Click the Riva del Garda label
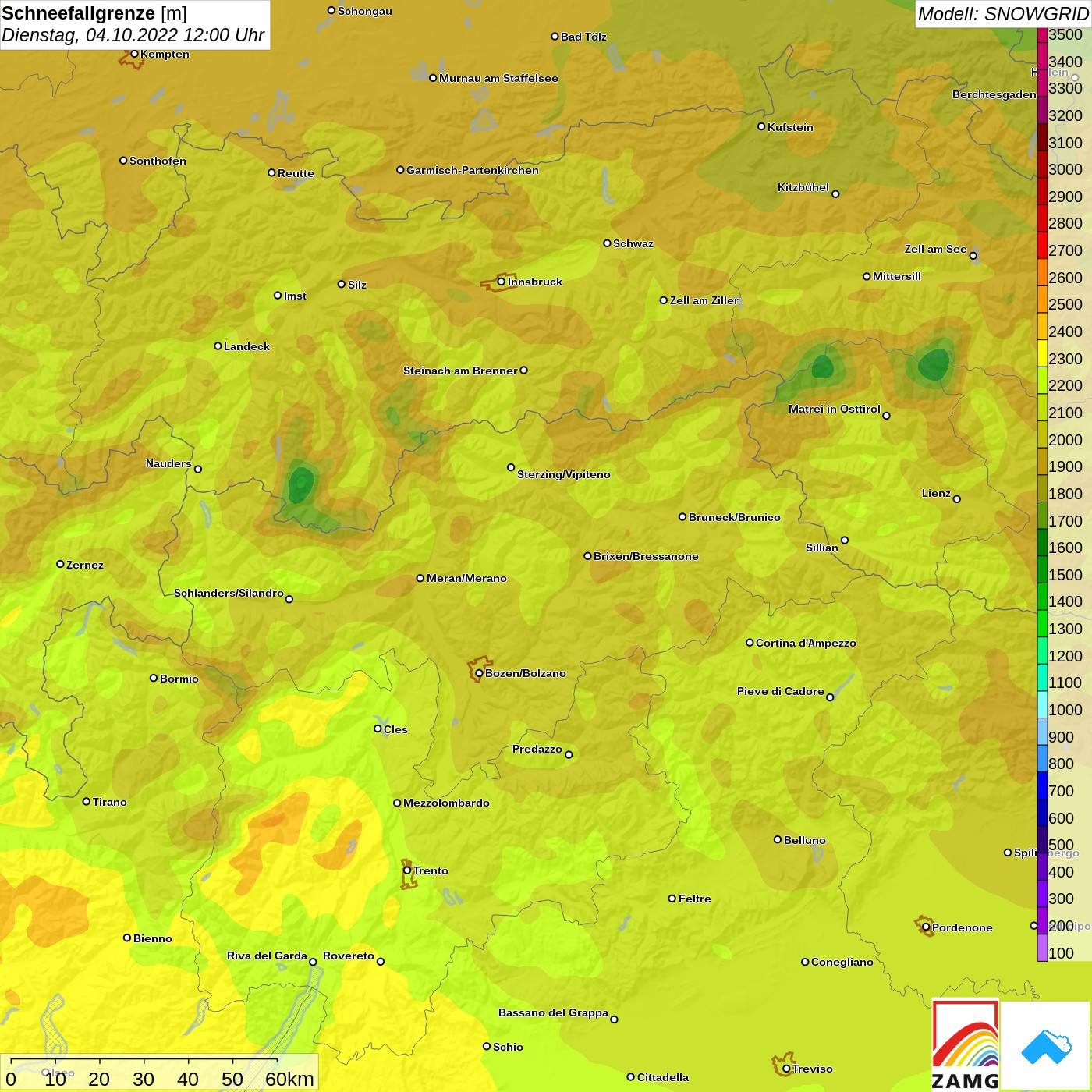This screenshot has height=1092, width=1092. (267, 955)
